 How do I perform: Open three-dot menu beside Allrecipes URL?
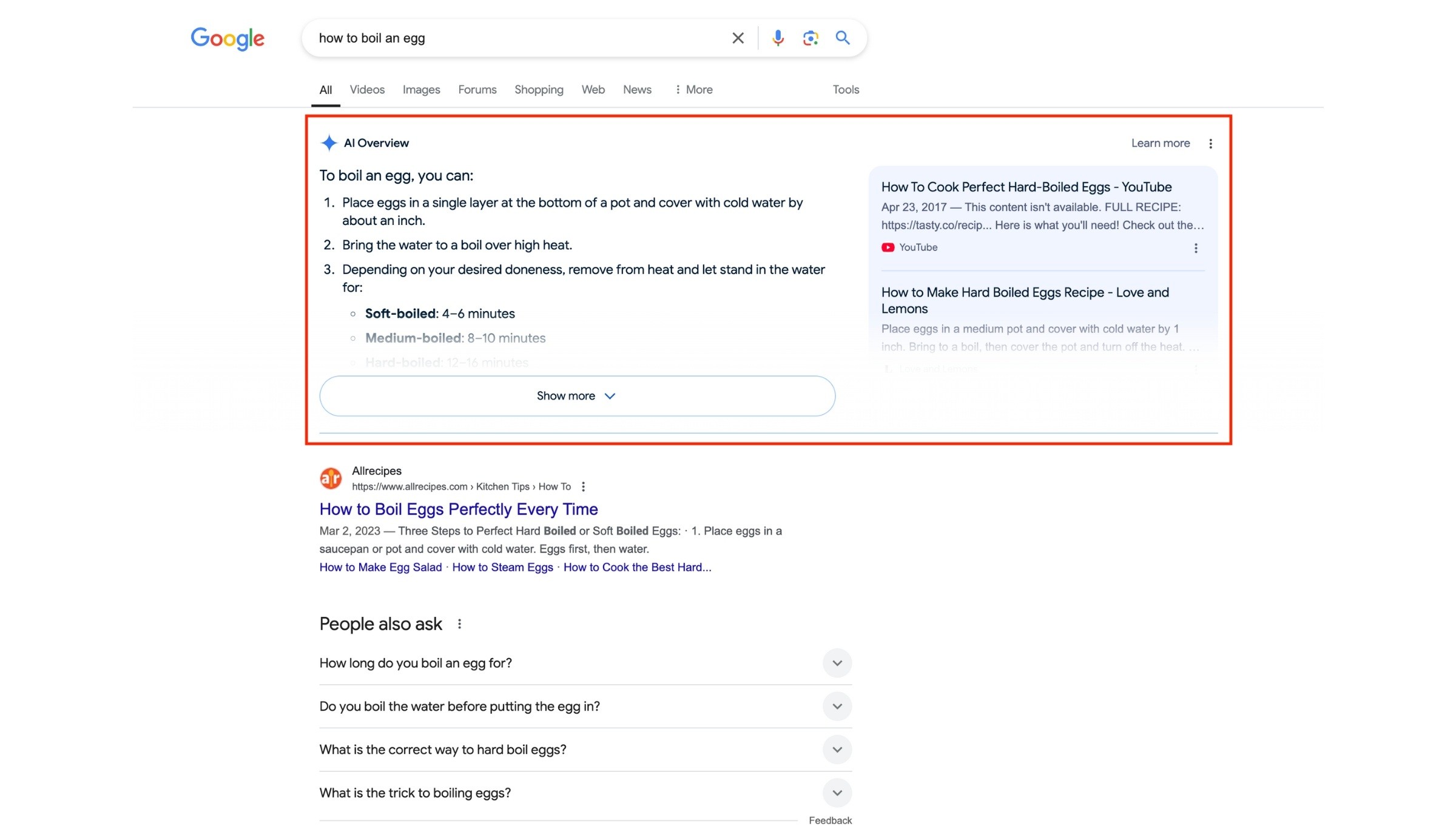tap(583, 486)
